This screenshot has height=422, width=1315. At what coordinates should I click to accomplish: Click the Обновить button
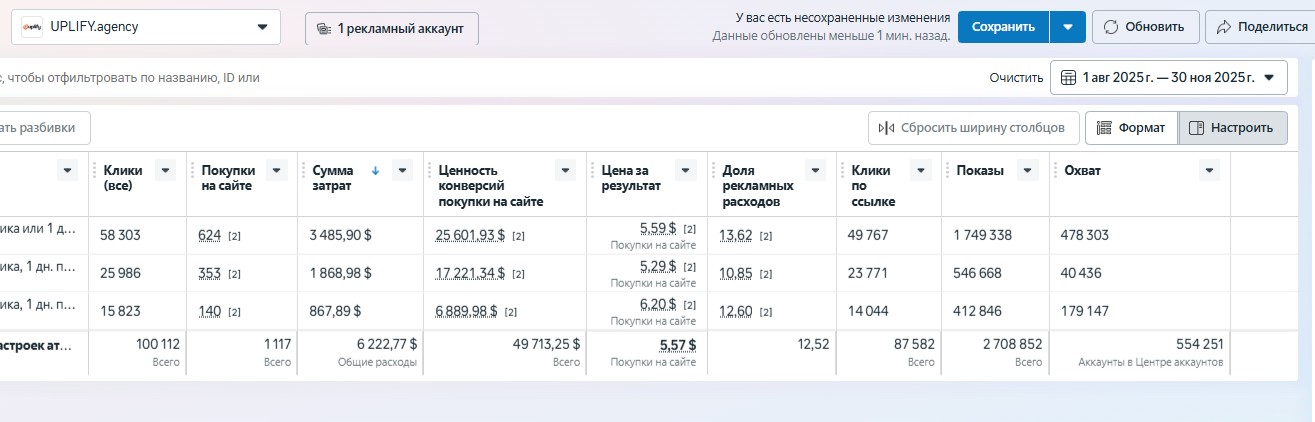point(1145,27)
